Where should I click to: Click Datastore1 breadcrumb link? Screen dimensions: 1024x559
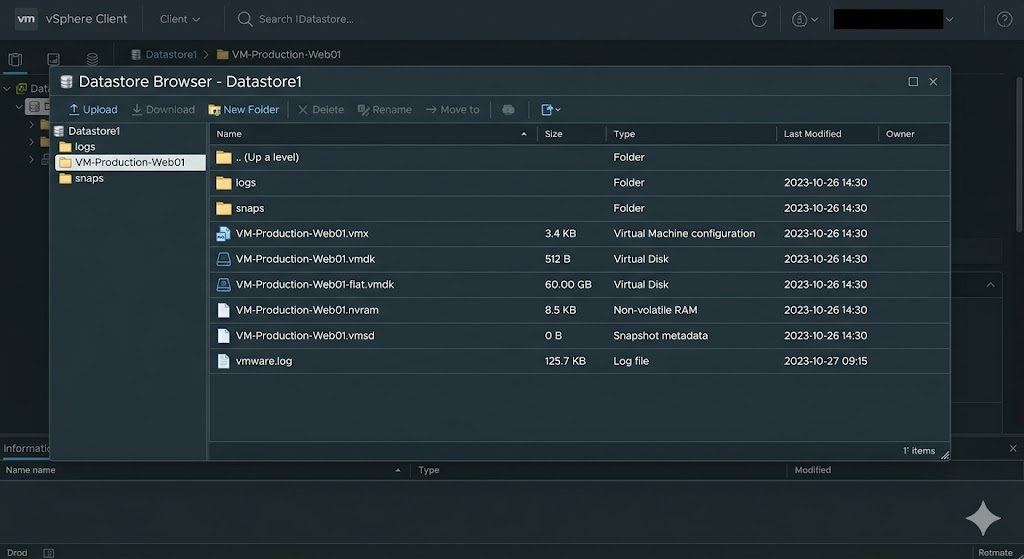171,54
